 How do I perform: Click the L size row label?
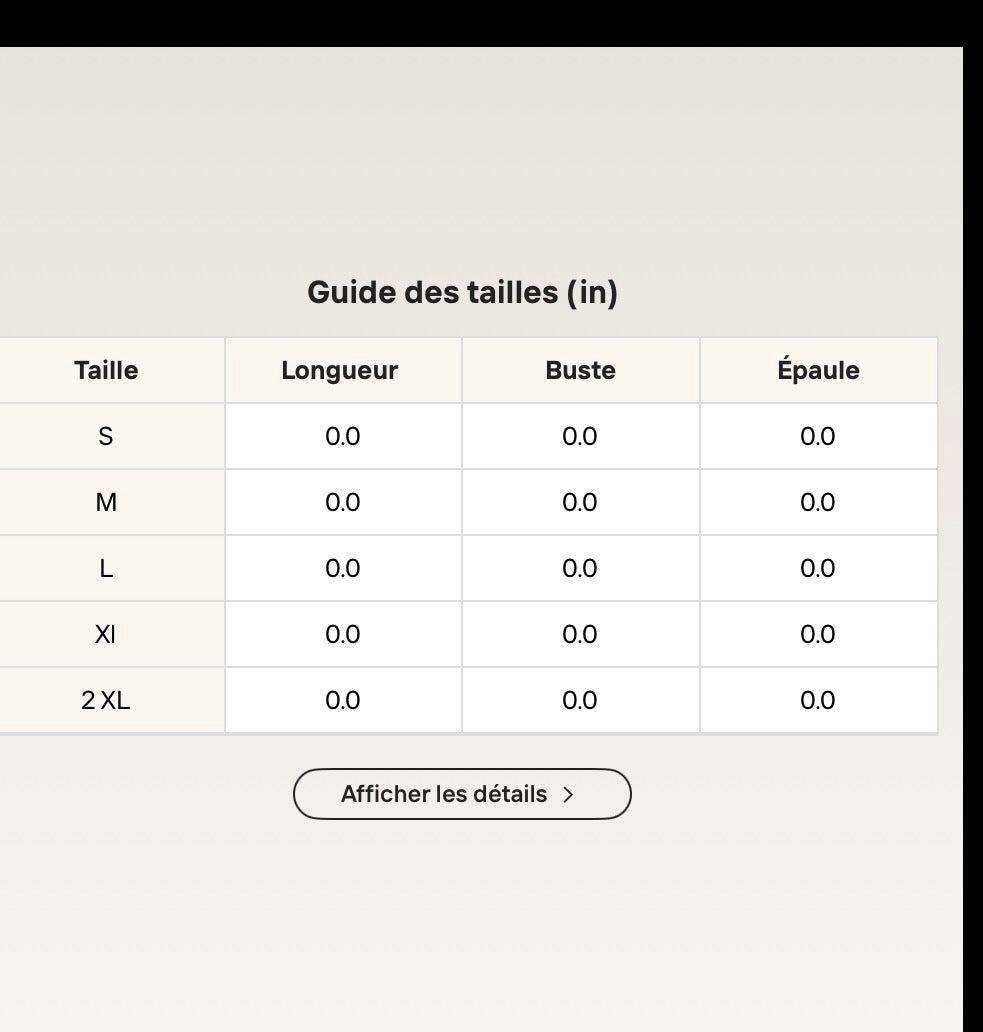pyautogui.click(x=106, y=568)
